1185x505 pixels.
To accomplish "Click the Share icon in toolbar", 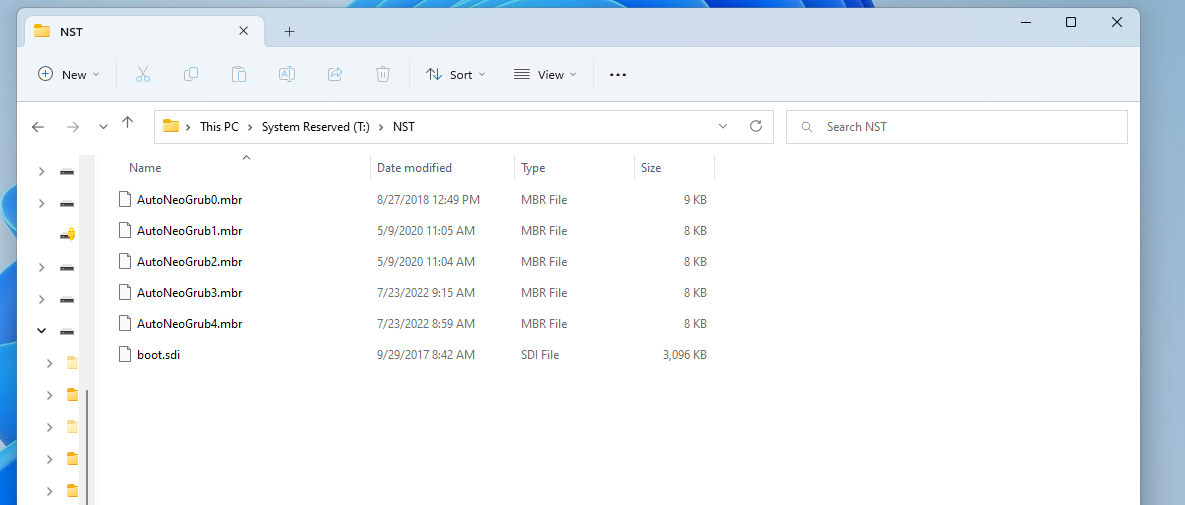I will (335, 74).
